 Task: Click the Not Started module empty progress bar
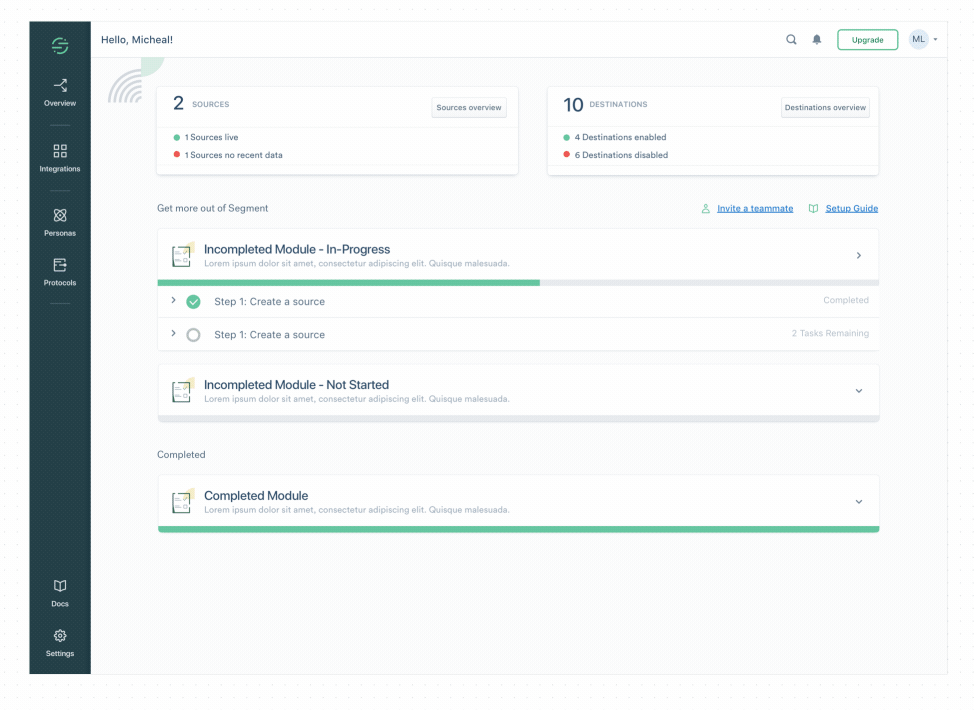[518, 419]
